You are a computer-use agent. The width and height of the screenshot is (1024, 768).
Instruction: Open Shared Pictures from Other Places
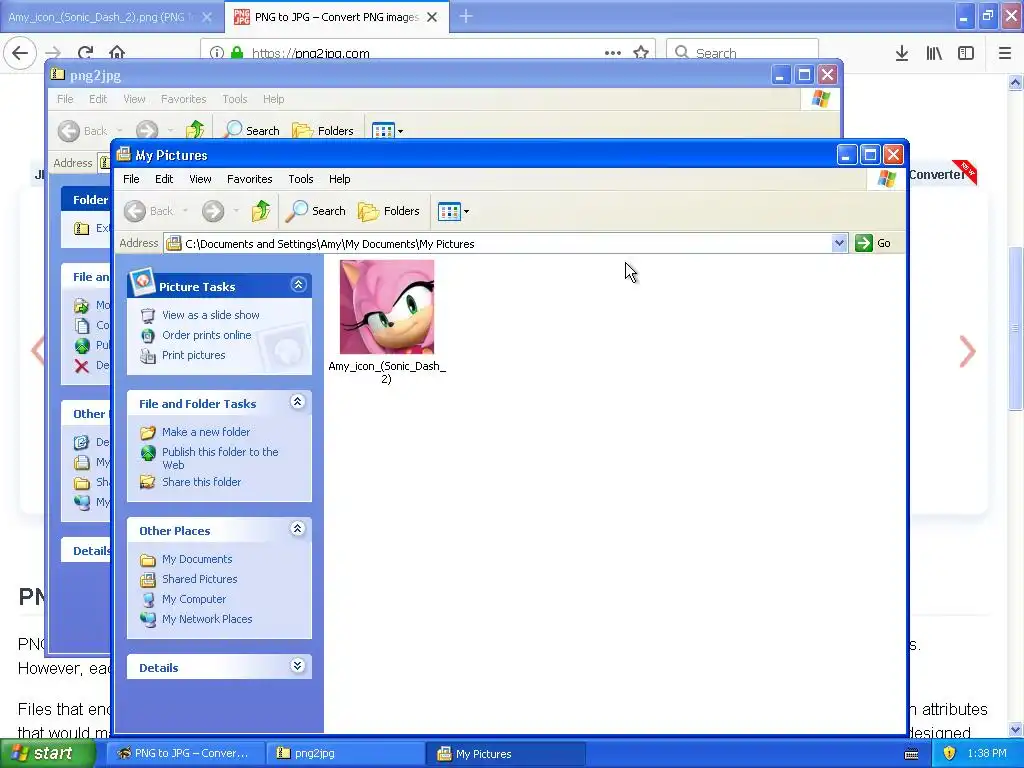coord(199,579)
